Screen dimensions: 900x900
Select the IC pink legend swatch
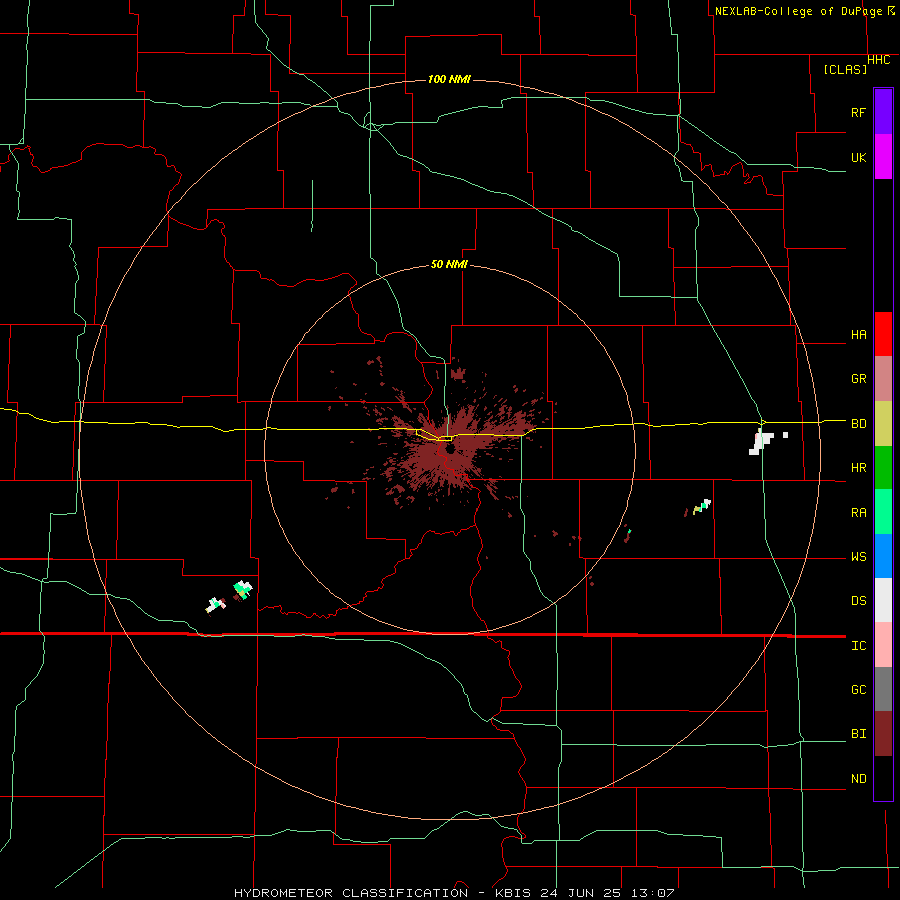coord(883,645)
